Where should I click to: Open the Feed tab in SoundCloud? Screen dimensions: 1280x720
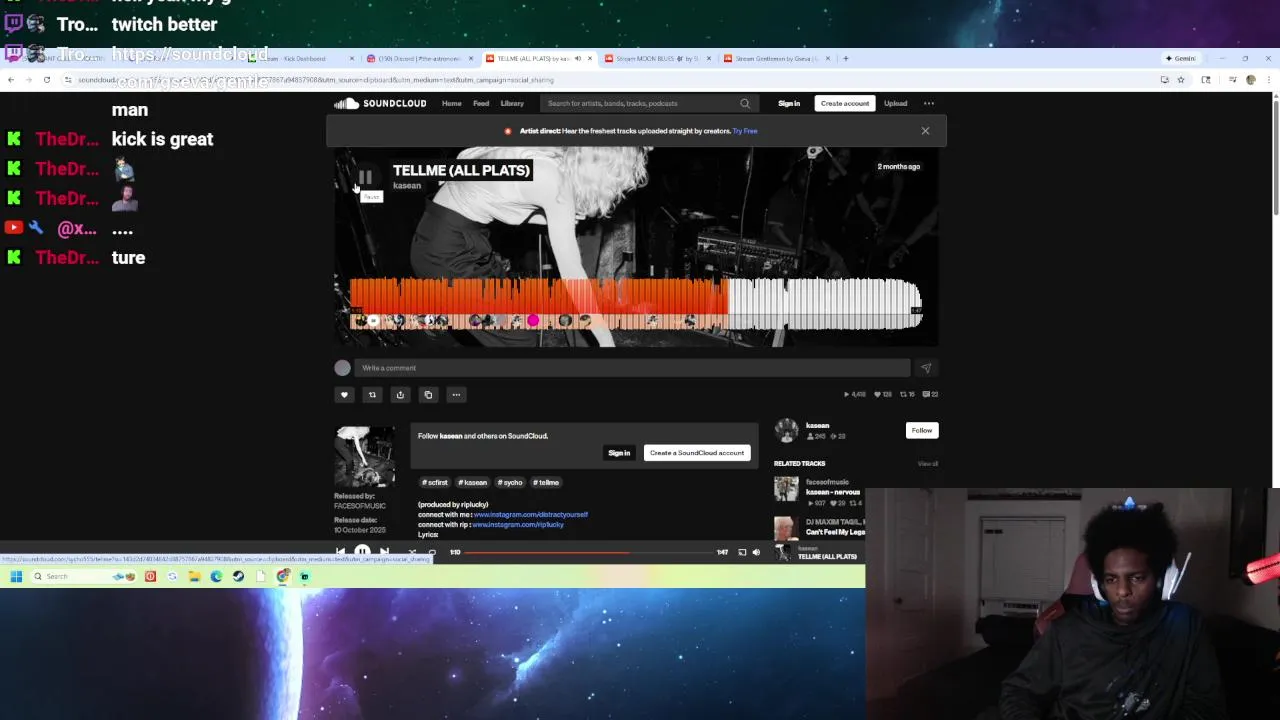click(x=481, y=103)
